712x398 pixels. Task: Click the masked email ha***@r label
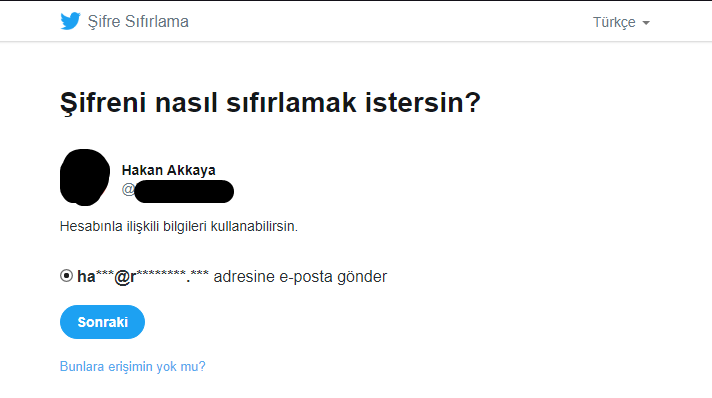[143, 276]
